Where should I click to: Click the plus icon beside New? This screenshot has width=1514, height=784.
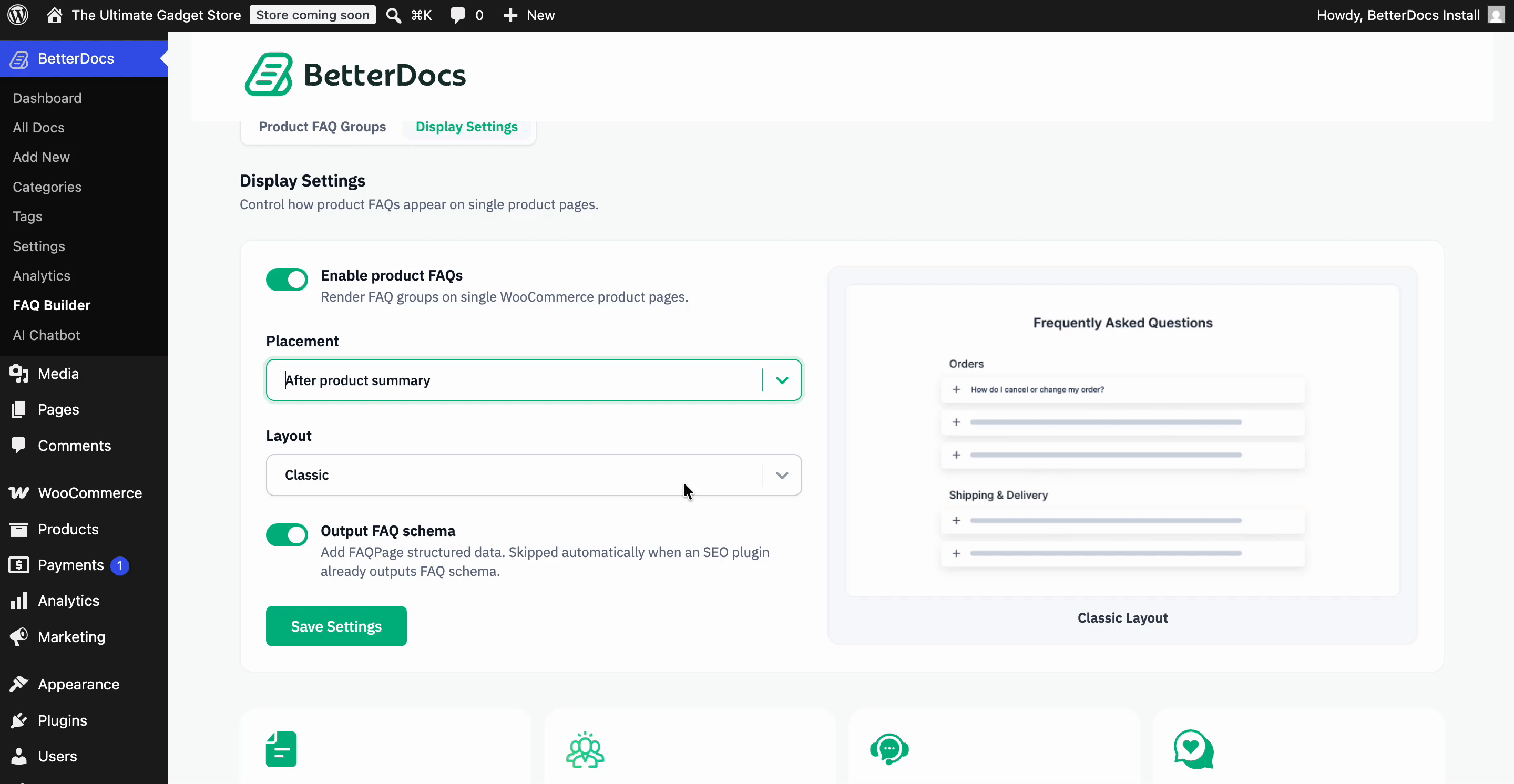click(x=510, y=15)
